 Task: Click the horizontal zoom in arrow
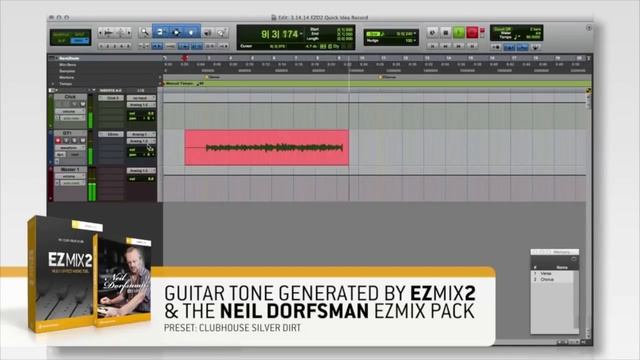tap(129, 32)
